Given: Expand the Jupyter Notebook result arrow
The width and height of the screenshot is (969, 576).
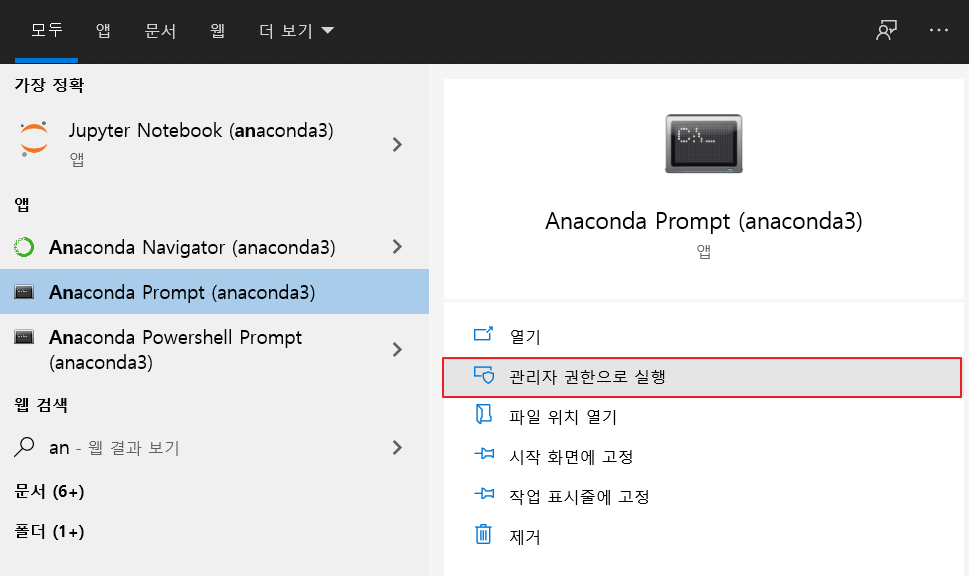Looking at the screenshot, I should click(397, 144).
